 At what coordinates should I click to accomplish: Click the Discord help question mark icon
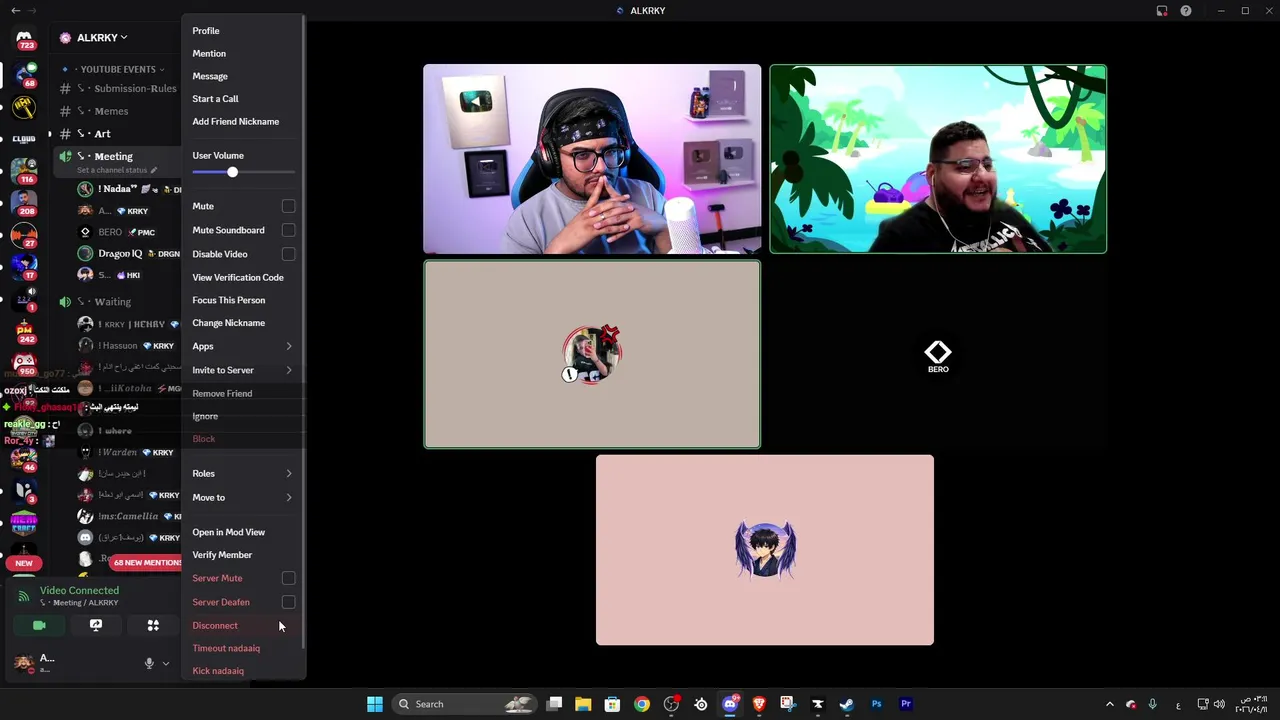(x=1186, y=11)
